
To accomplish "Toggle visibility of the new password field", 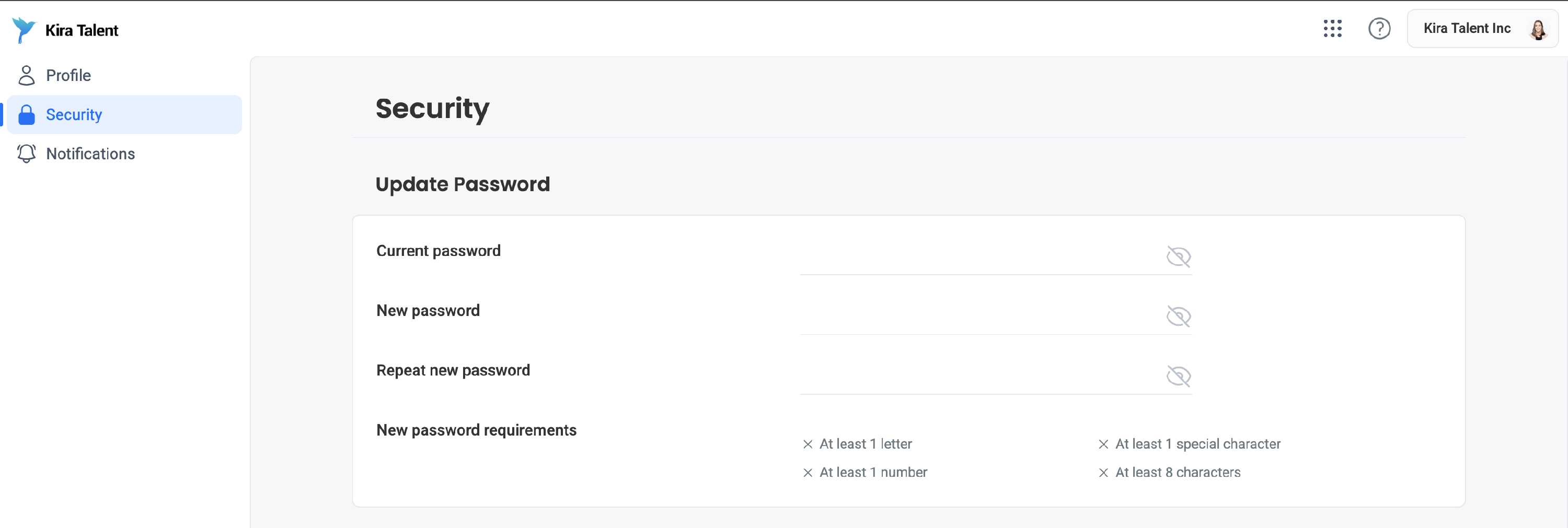I will pos(1179,316).
